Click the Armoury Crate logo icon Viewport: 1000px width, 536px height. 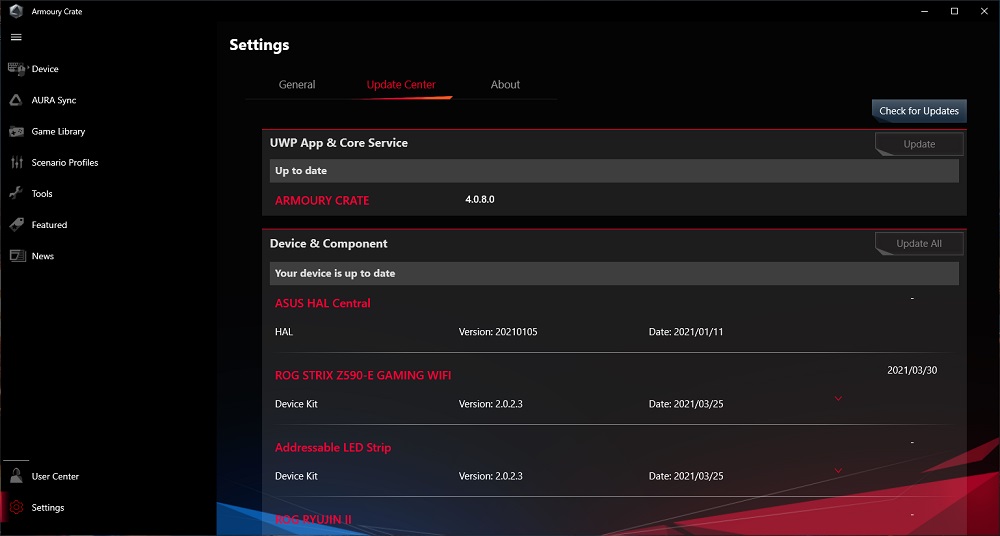pyautogui.click(x=17, y=11)
